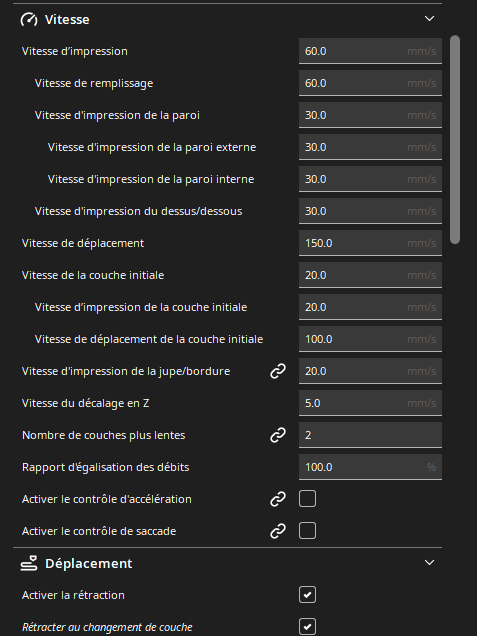Uncheck Activer la rétraction
Image resolution: width=477 pixels, height=636 pixels.
point(307,595)
